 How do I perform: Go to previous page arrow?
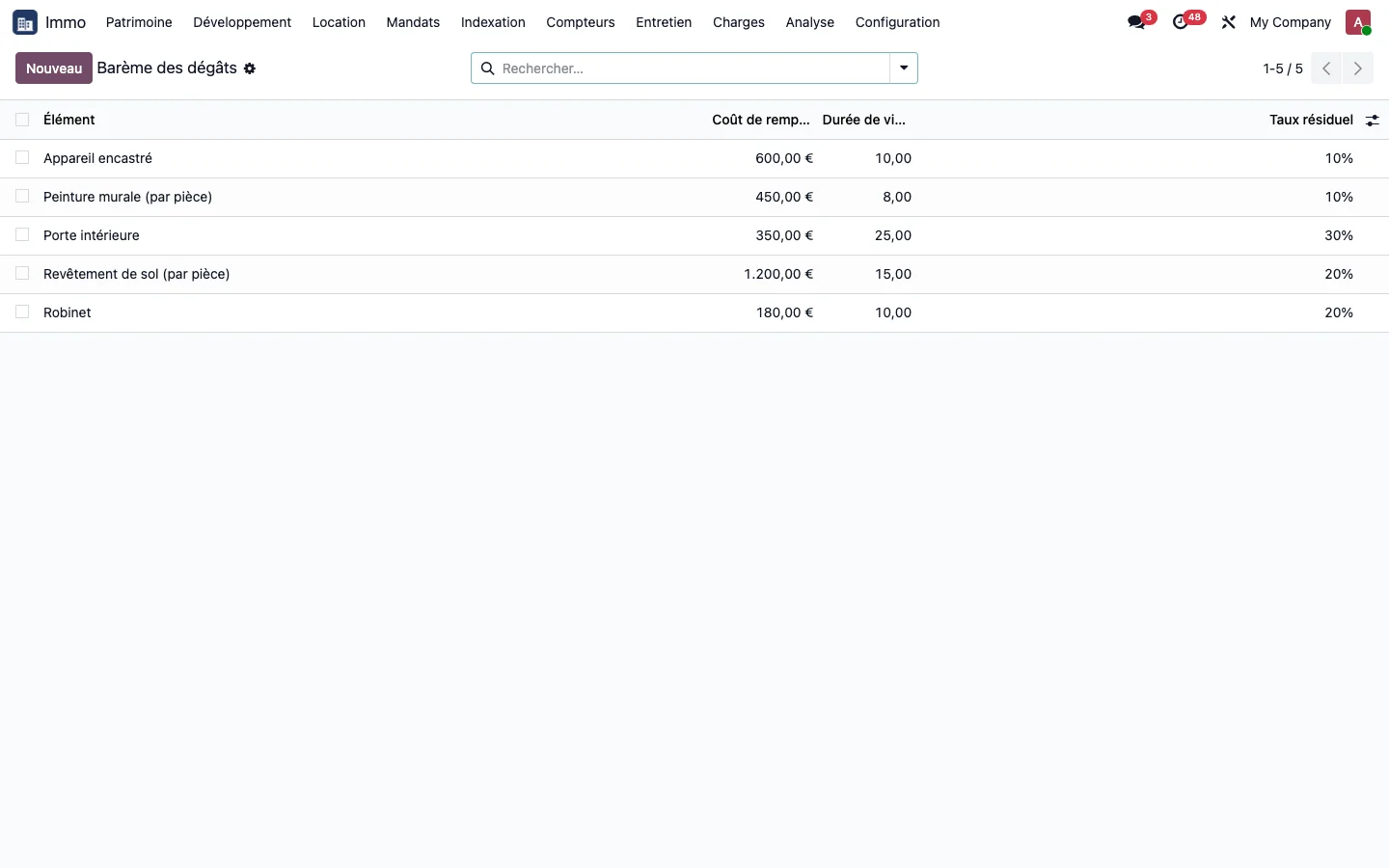tap(1326, 68)
